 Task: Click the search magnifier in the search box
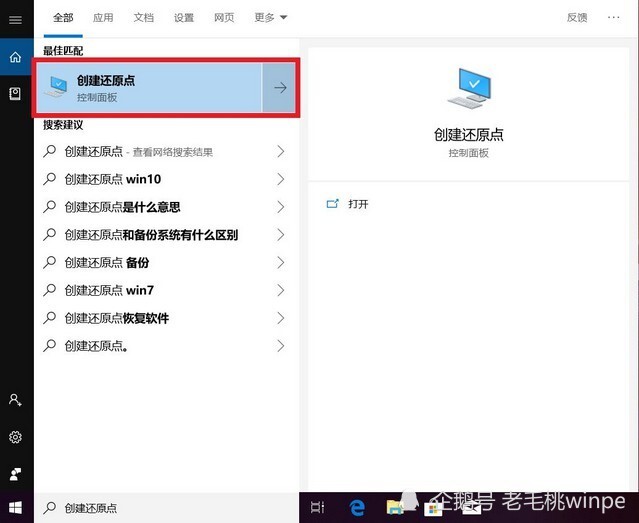coord(50,508)
